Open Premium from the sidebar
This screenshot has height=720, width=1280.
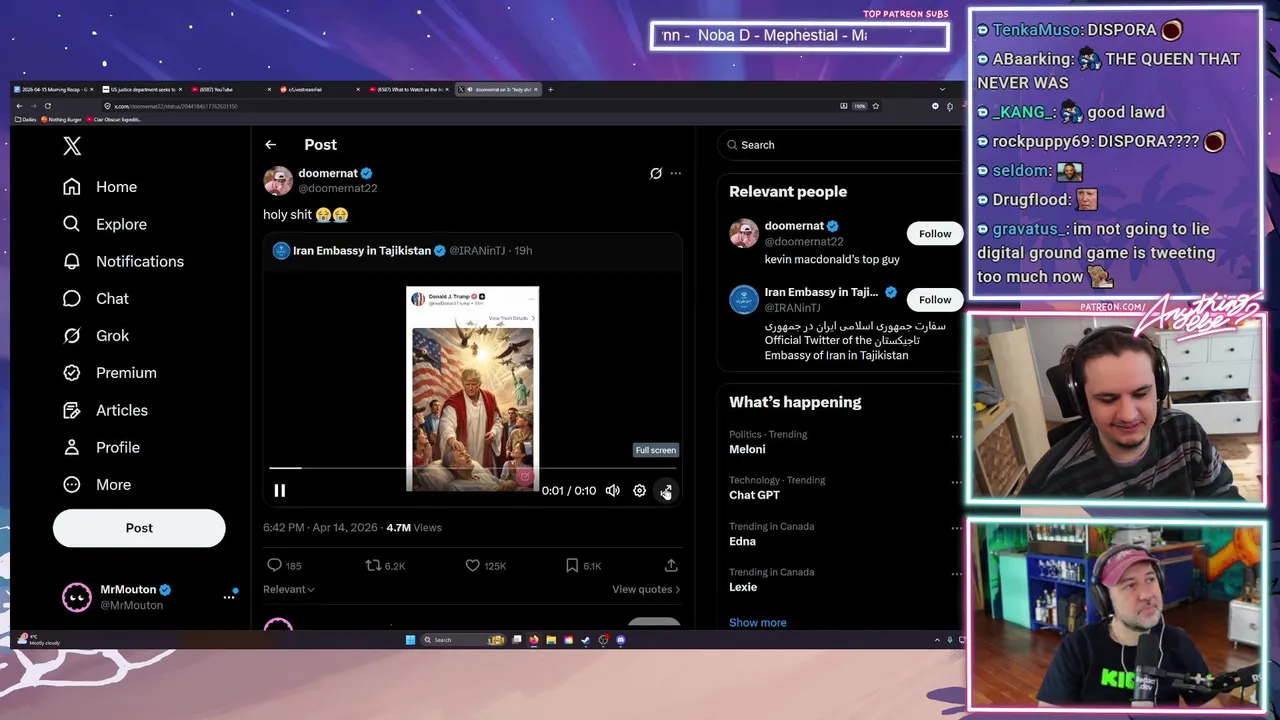(110, 372)
